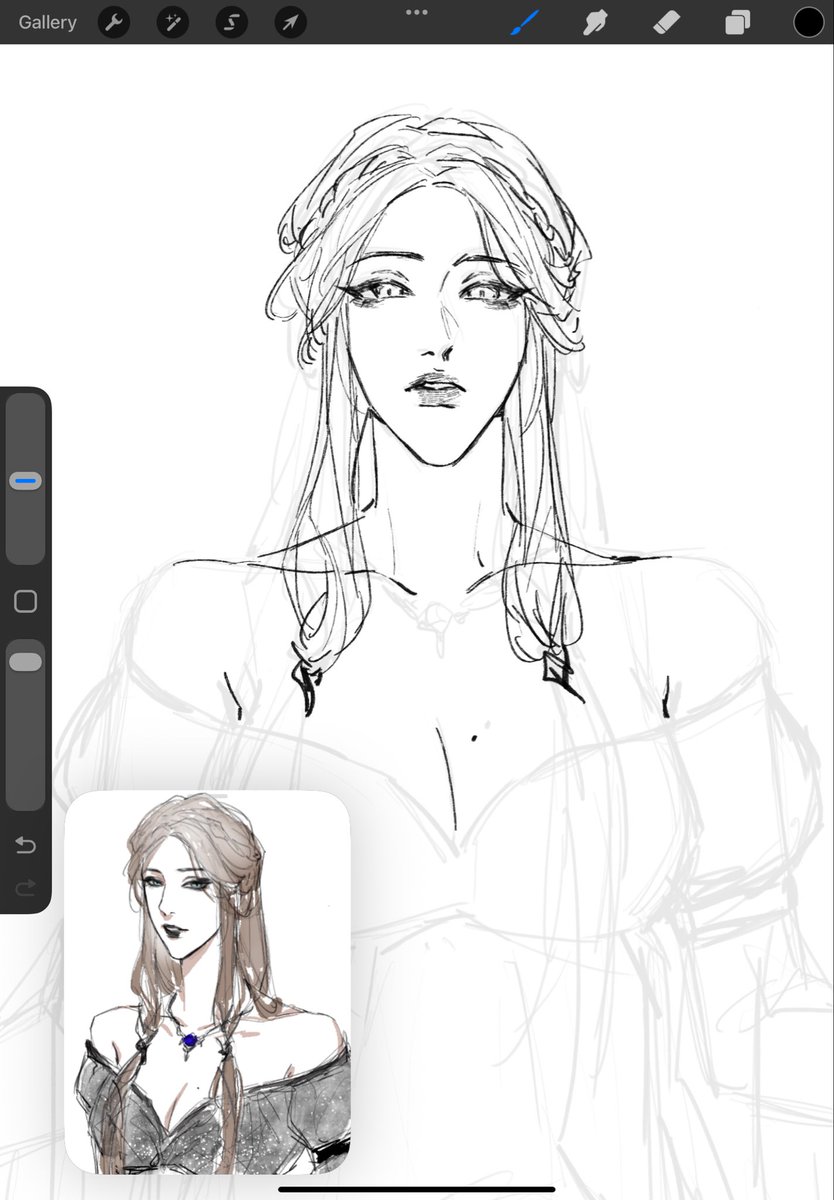Open the Actions wrench menu

[114, 22]
